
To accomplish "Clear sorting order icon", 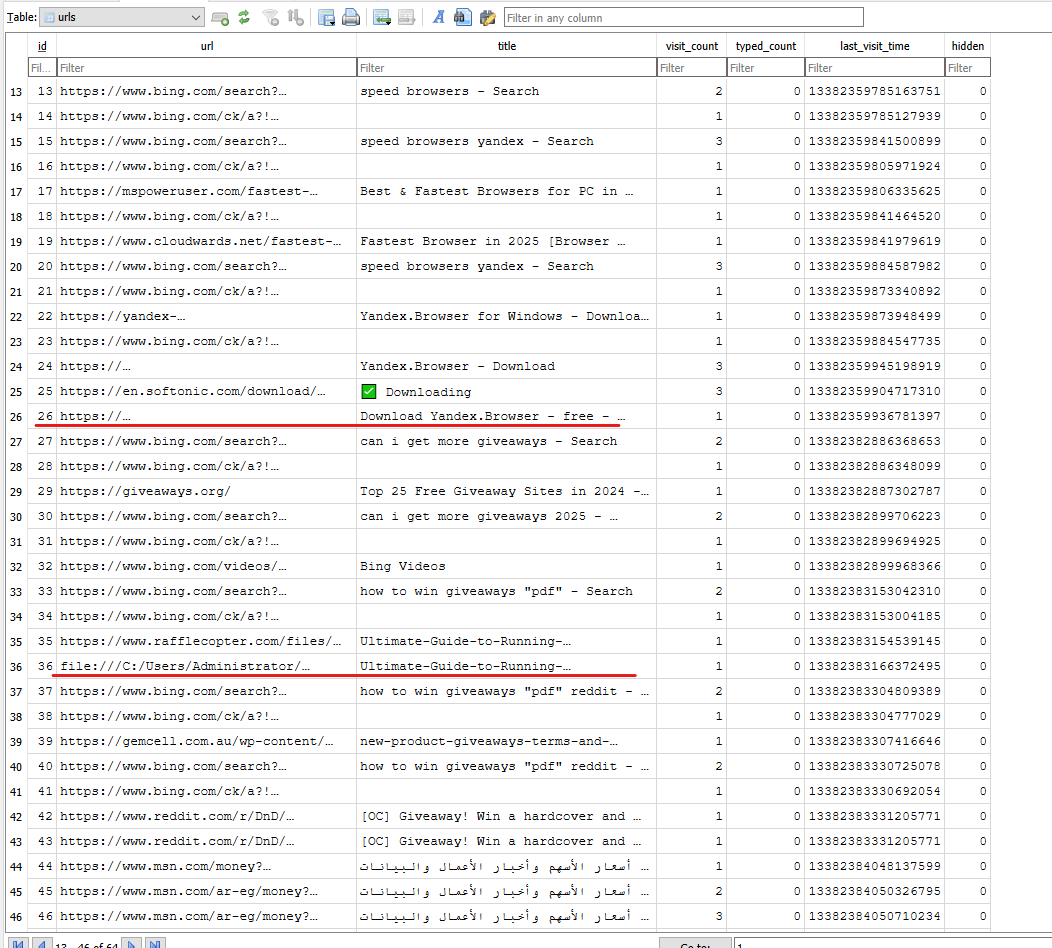I will tap(295, 17).
